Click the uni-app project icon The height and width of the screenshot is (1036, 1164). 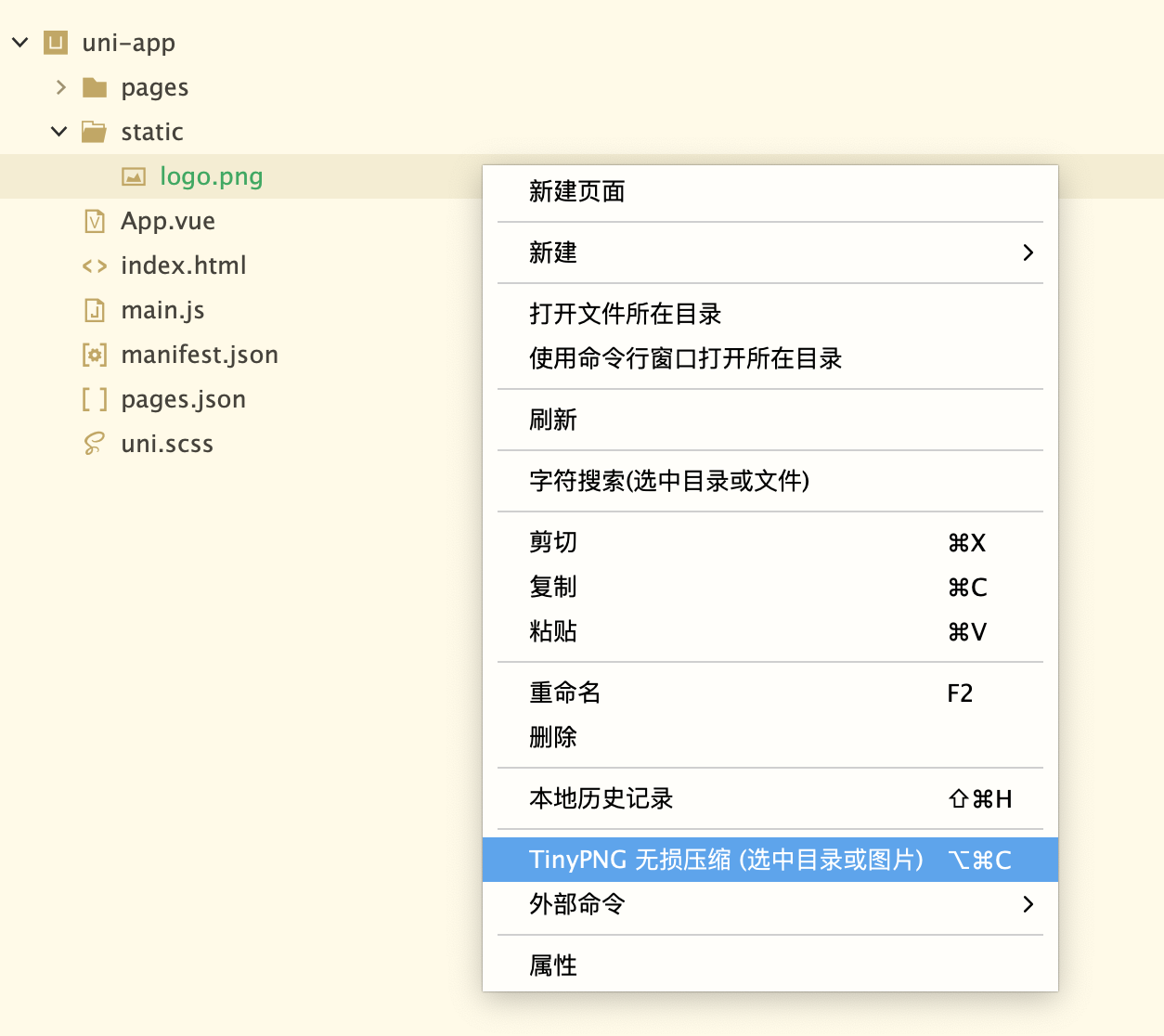(x=57, y=43)
